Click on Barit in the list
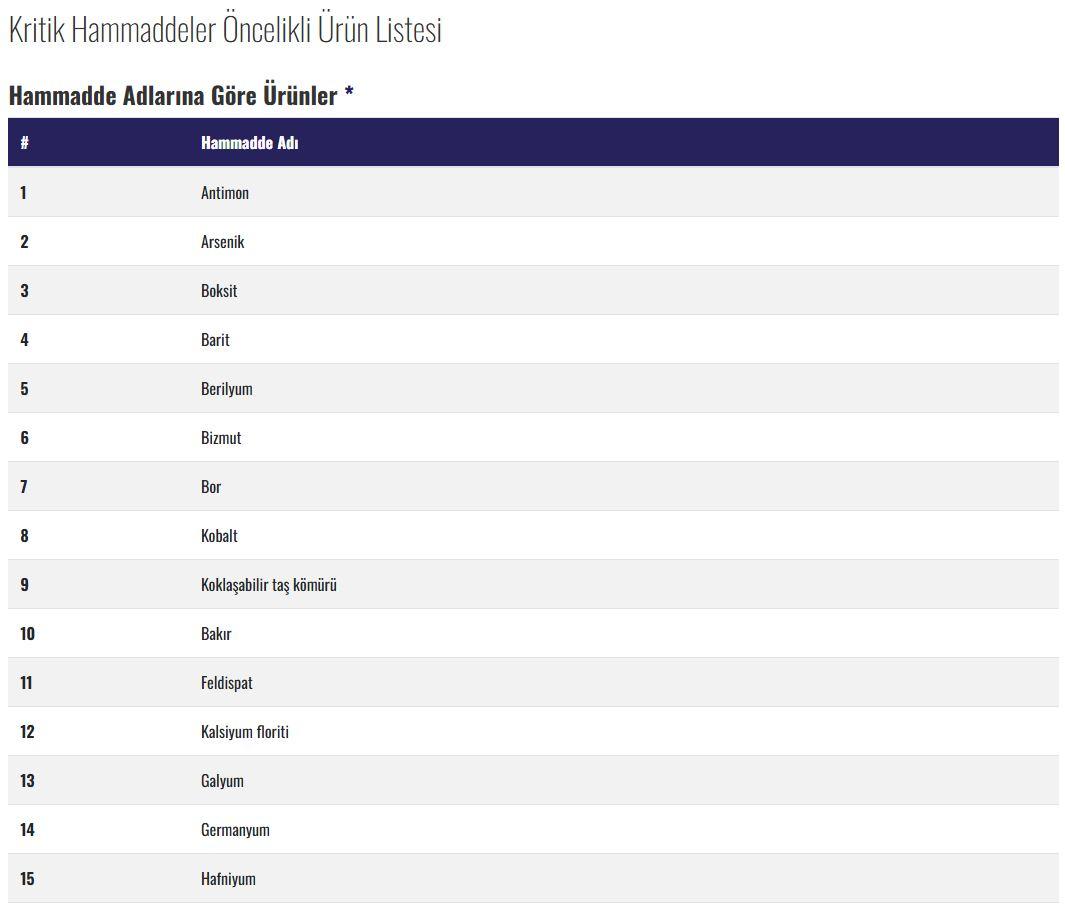The height and width of the screenshot is (913, 1065). (x=215, y=340)
